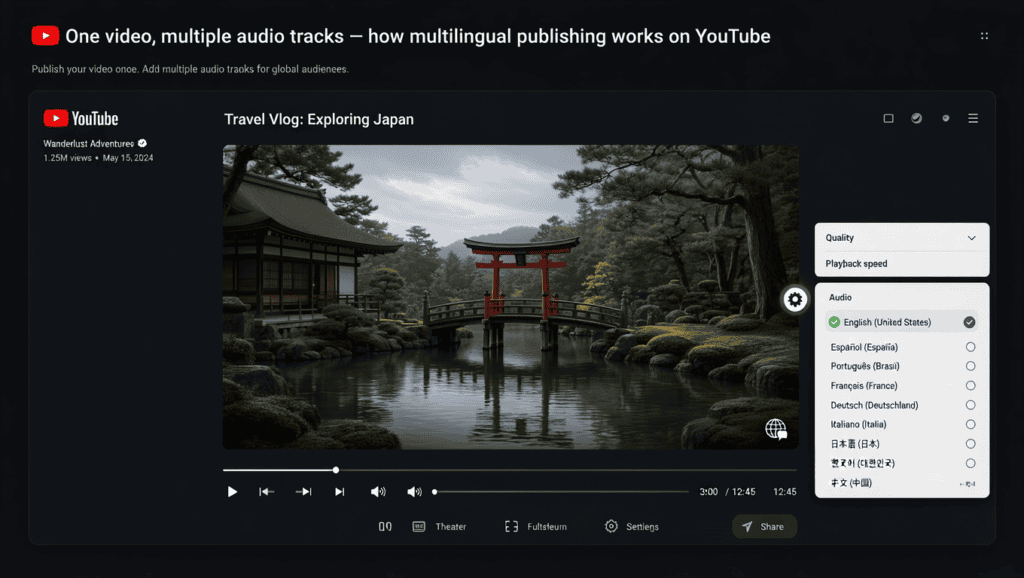Click the Japanese garden video frame
Viewport: 1024px width, 578px height.
click(x=510, y=297)
